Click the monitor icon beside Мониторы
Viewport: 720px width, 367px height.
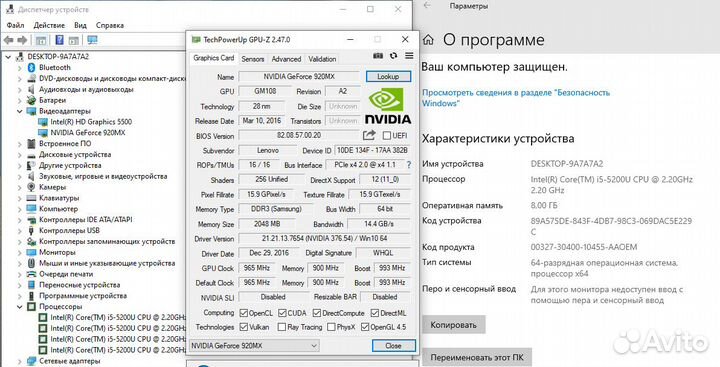[x=31, y=252]
